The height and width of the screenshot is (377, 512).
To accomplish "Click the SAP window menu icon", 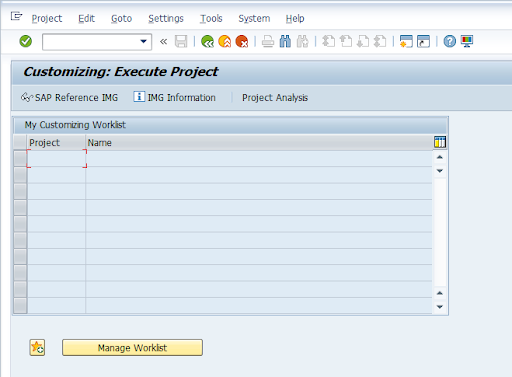I will coord(16,16).
